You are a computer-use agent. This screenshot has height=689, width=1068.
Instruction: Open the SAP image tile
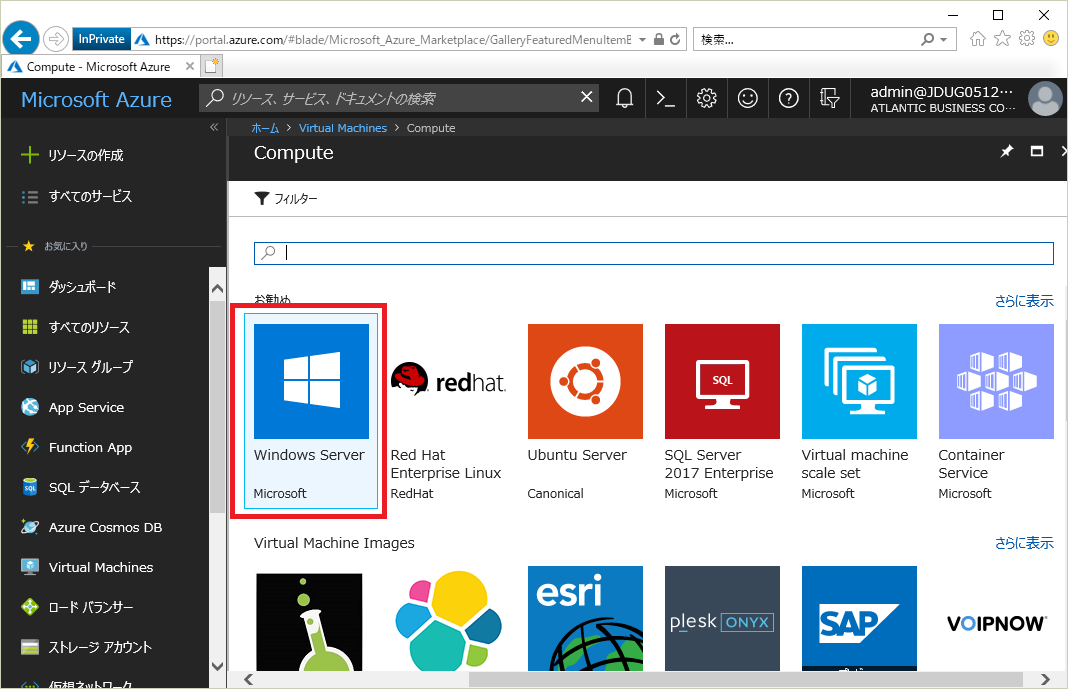(x=859, y=618)
